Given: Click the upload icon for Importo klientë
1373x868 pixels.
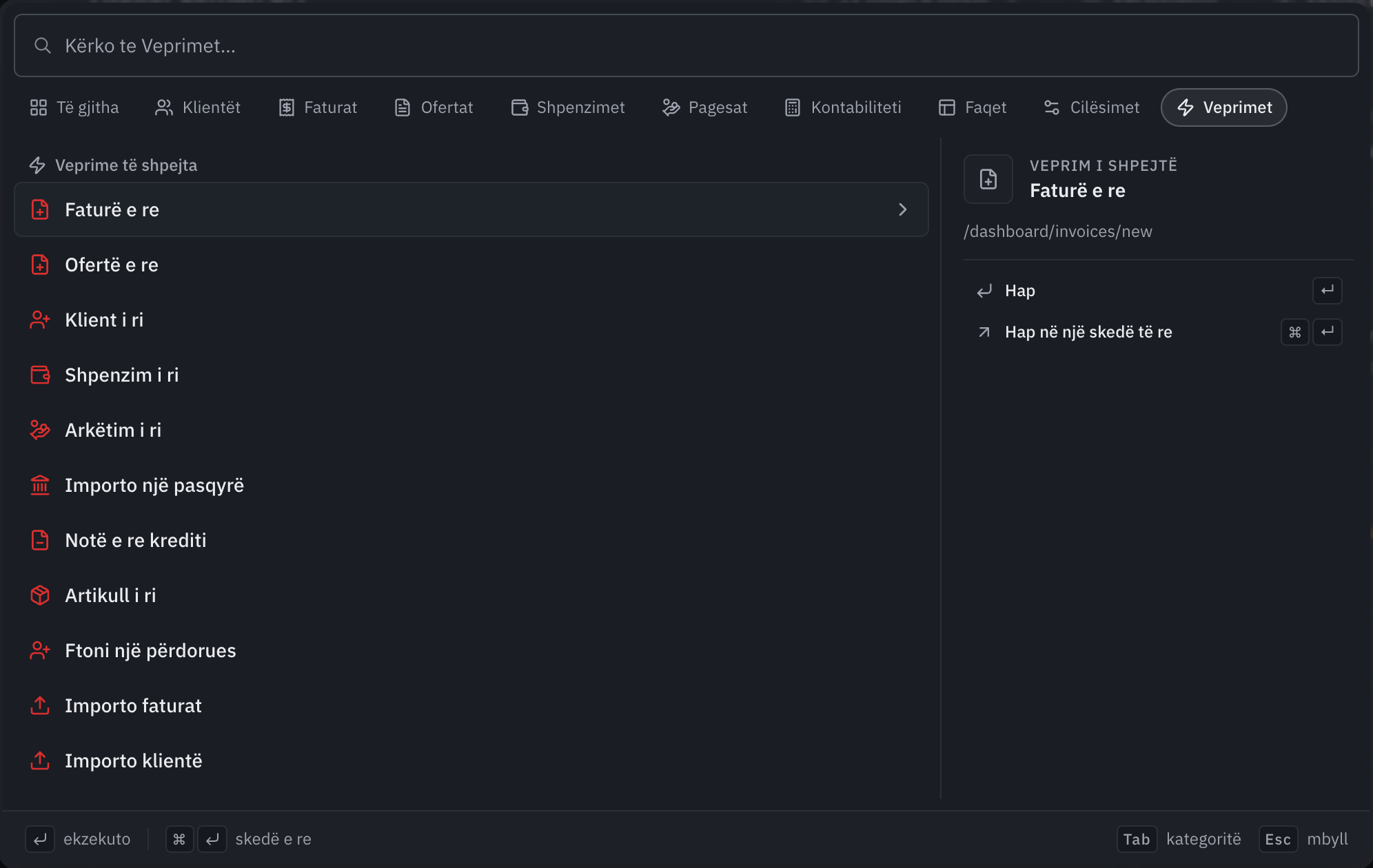Looking at the screenshot, I should coord(40,761).
